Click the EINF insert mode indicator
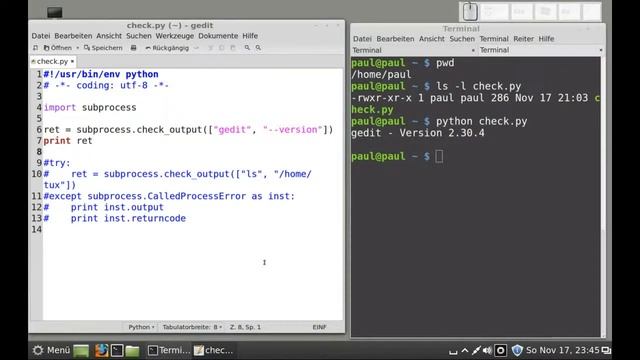 tap(319, 327)
